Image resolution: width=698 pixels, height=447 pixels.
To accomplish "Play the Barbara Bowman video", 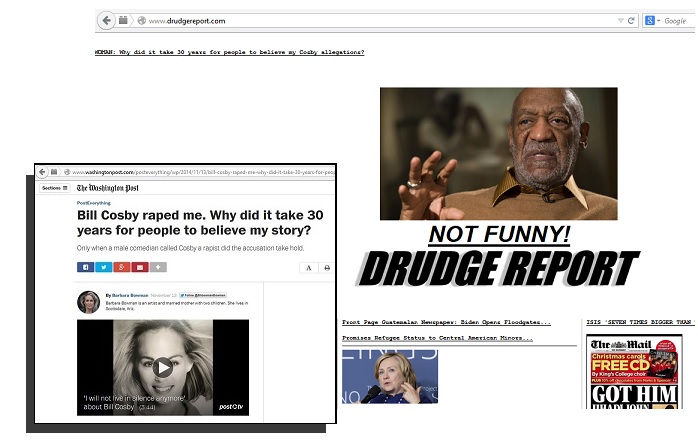I will click(x=162, y=366).
